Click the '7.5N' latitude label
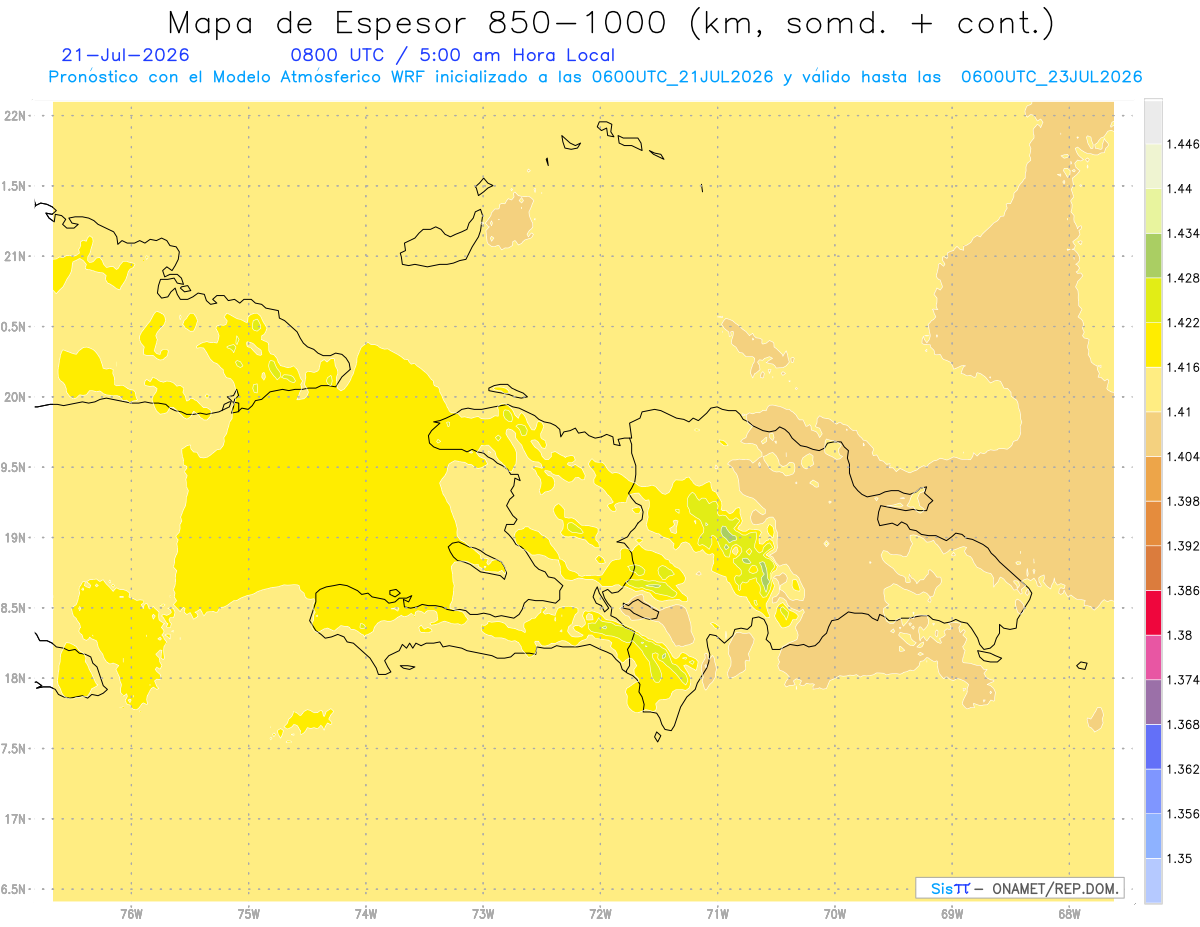The height and width of the screenshot is (927, 1200). click(15, 749)
